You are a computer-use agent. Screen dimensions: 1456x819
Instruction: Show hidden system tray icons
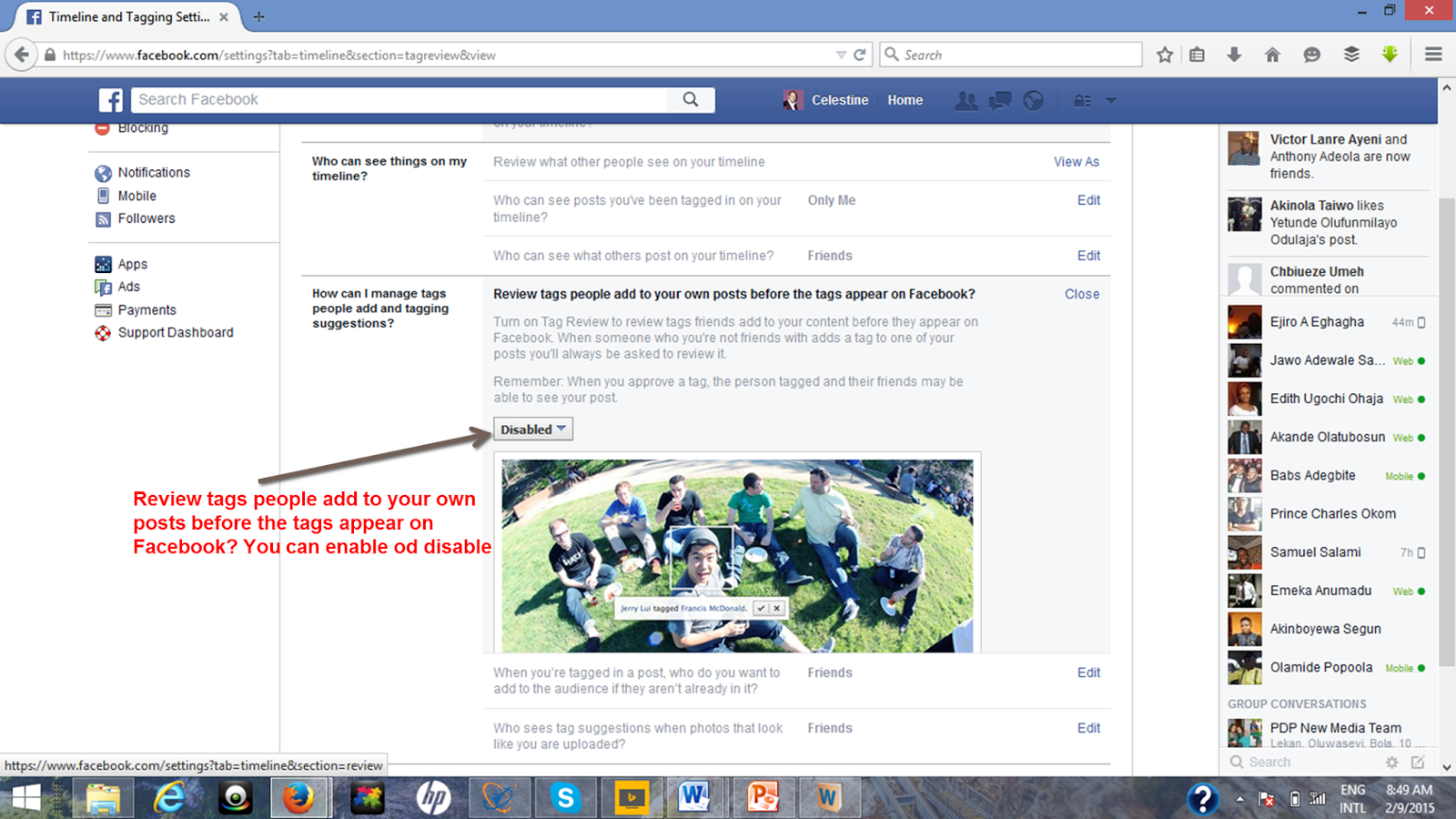coord(1239,799)
